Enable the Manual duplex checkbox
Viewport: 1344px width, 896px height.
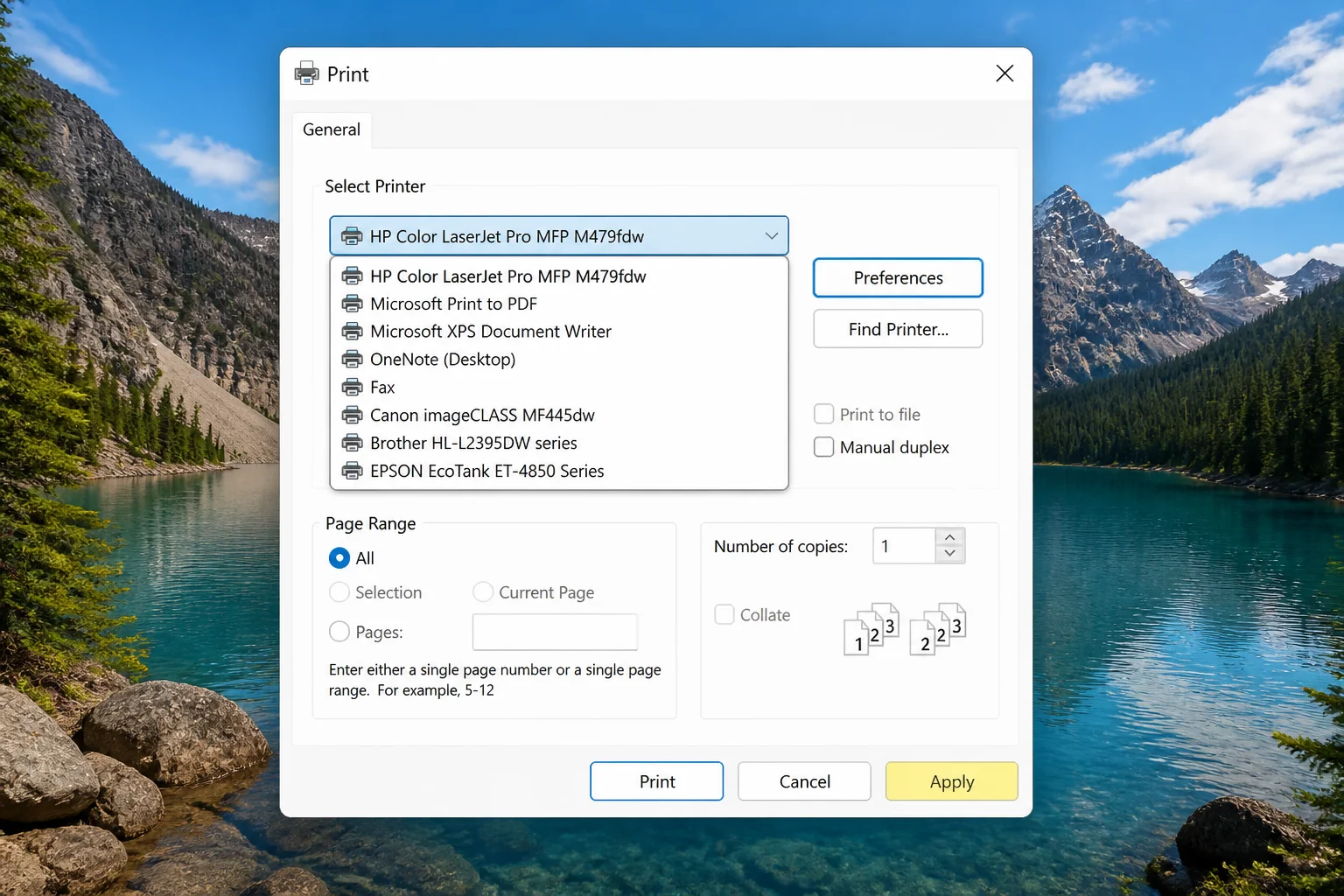823,447
